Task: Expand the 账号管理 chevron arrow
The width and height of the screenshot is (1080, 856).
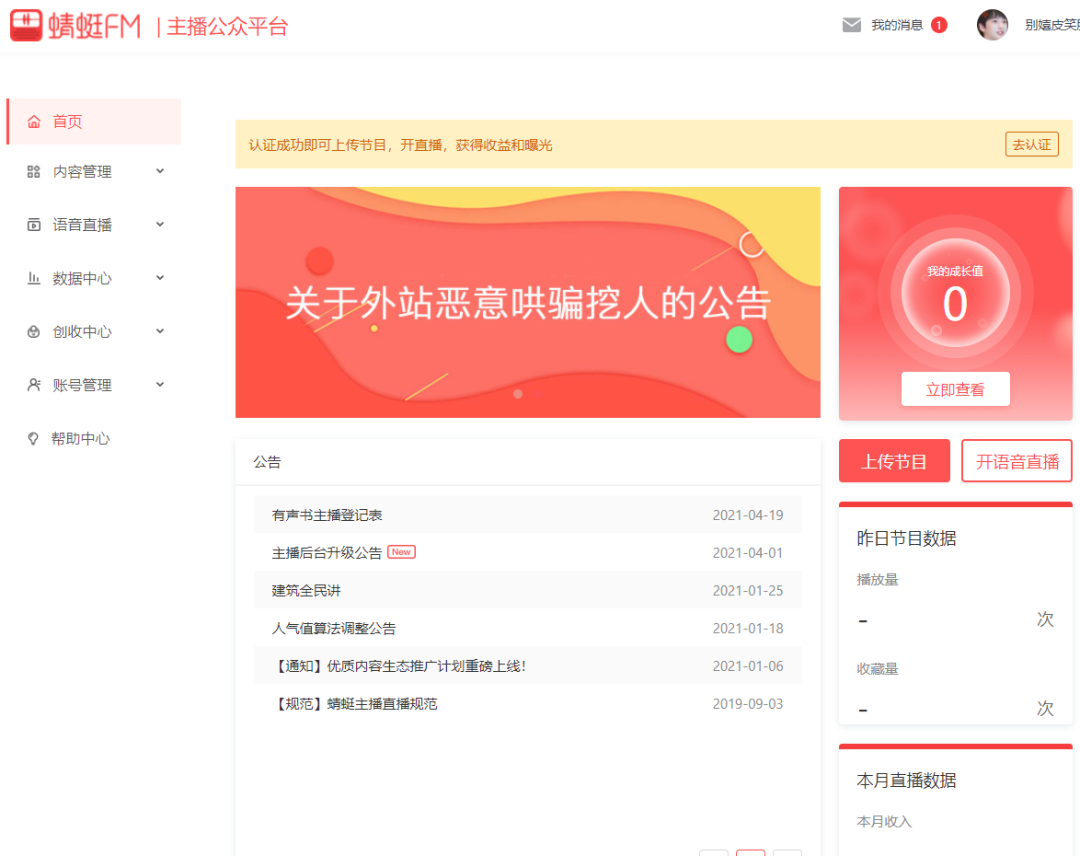Action: point(160,384)
